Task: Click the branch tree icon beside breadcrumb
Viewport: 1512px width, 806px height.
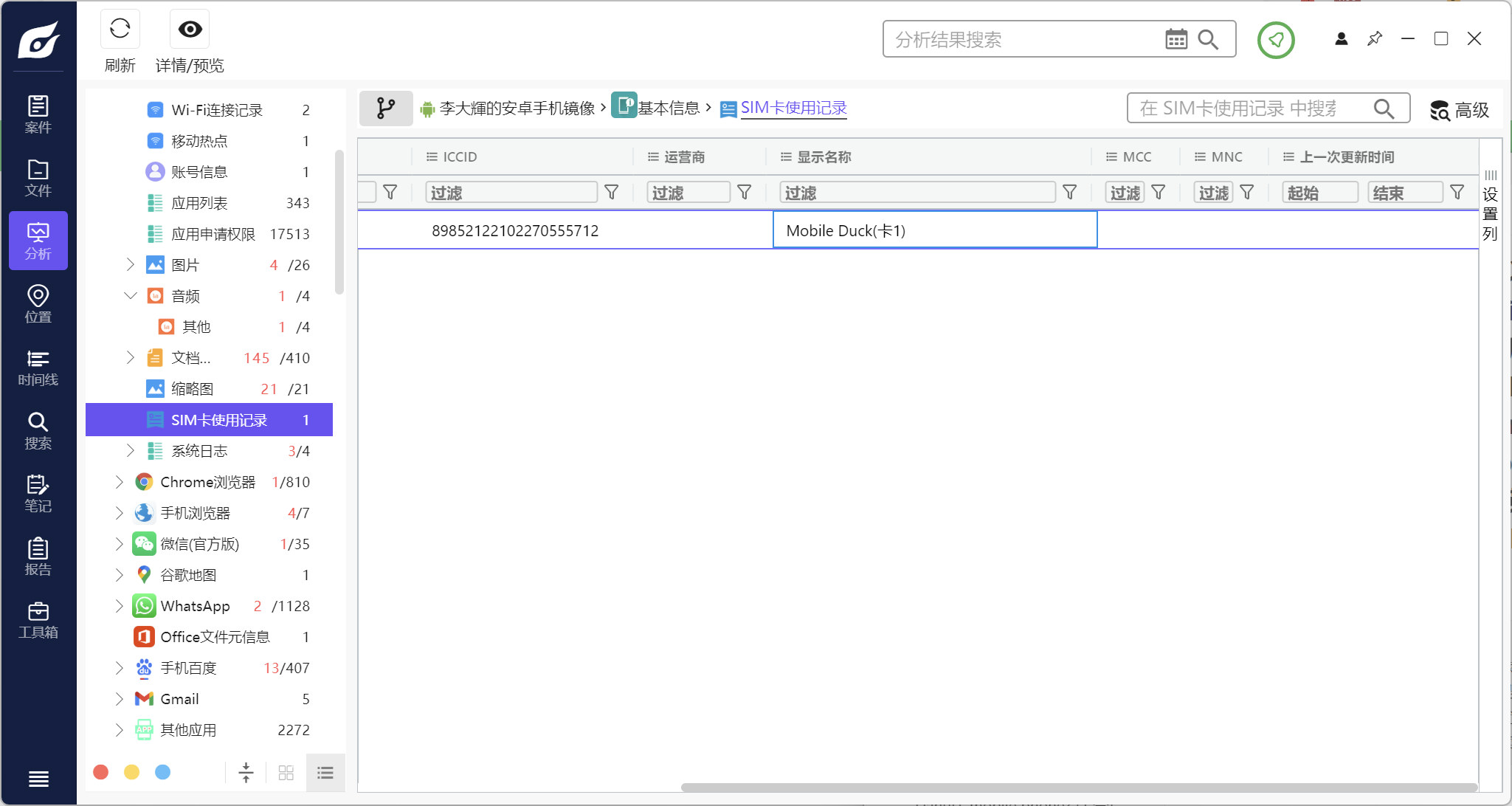Action: tap(385, 108)
